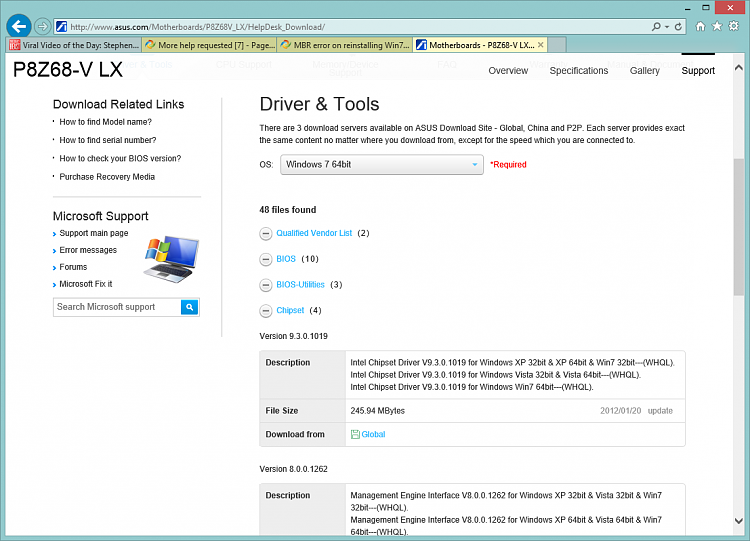Click the Chipset category link

click(290, 310)
